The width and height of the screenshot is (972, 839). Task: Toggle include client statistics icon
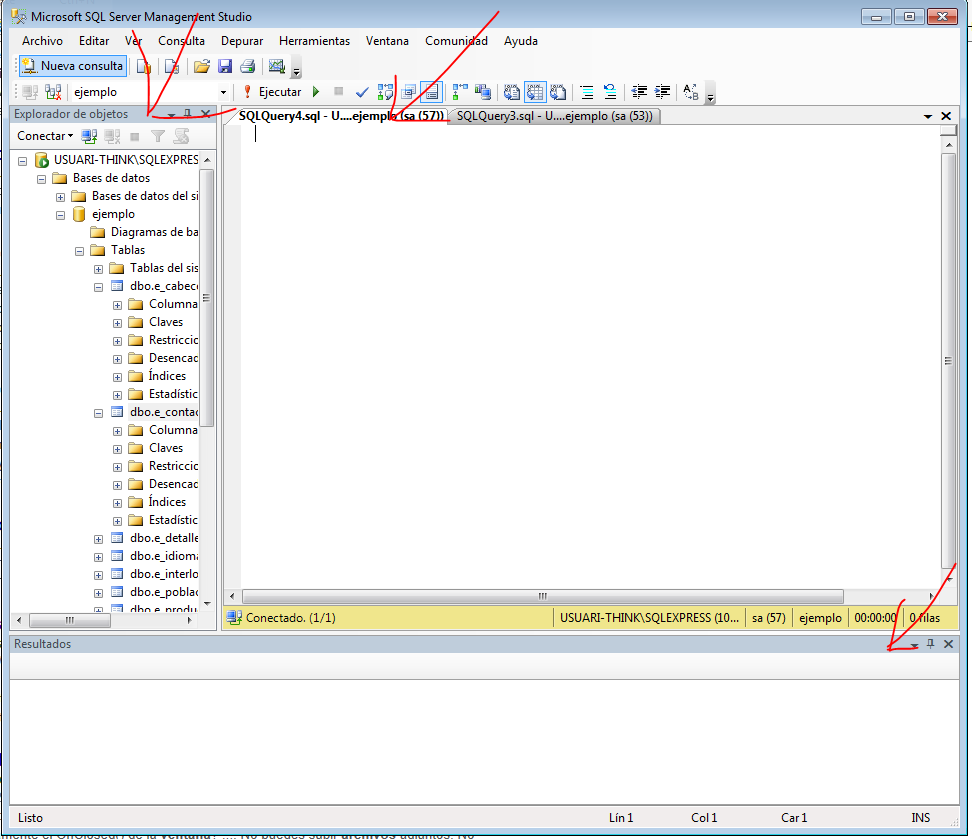click(482, 92)
